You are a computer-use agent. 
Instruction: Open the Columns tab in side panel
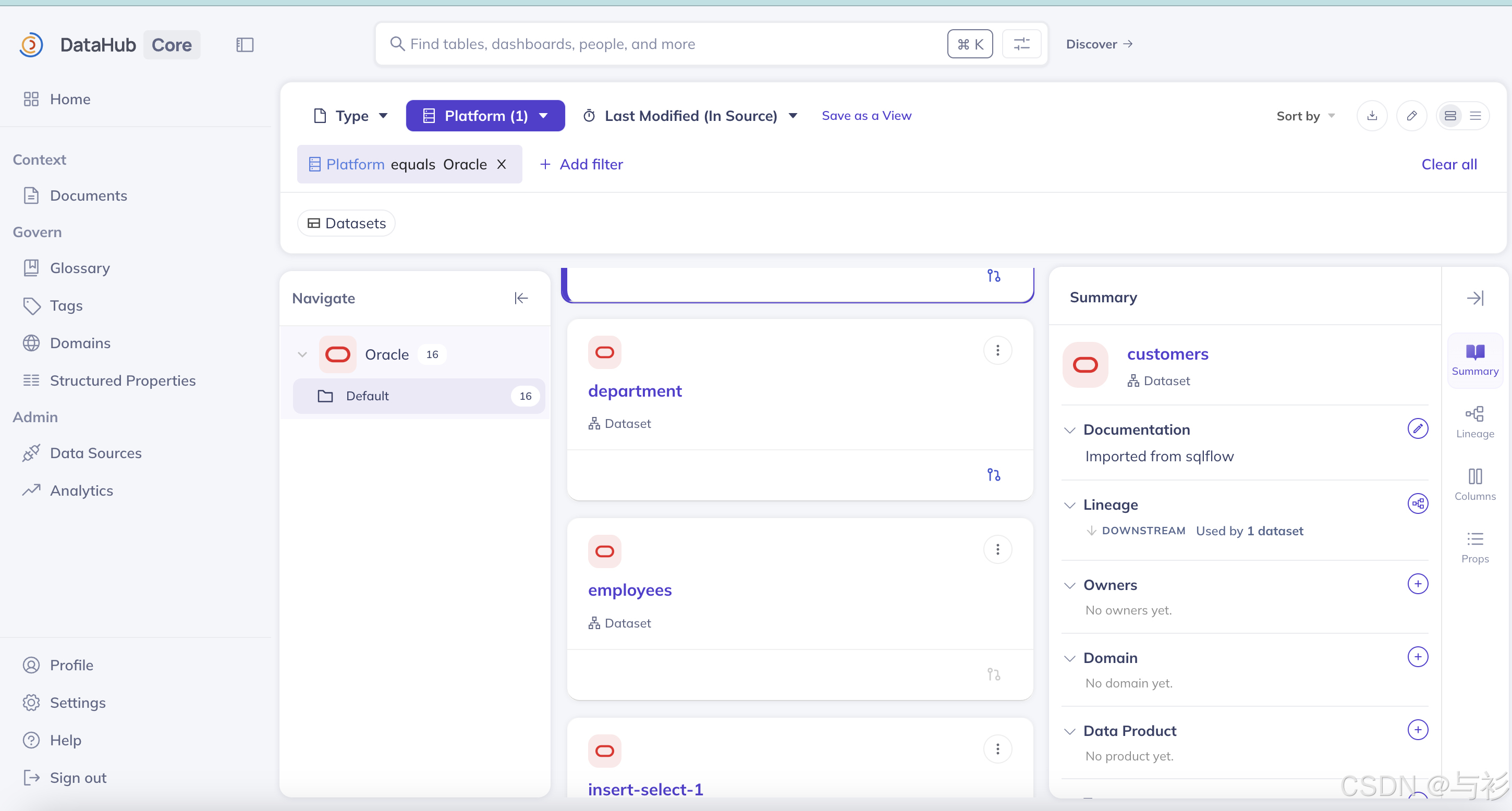pos(1474,484)
